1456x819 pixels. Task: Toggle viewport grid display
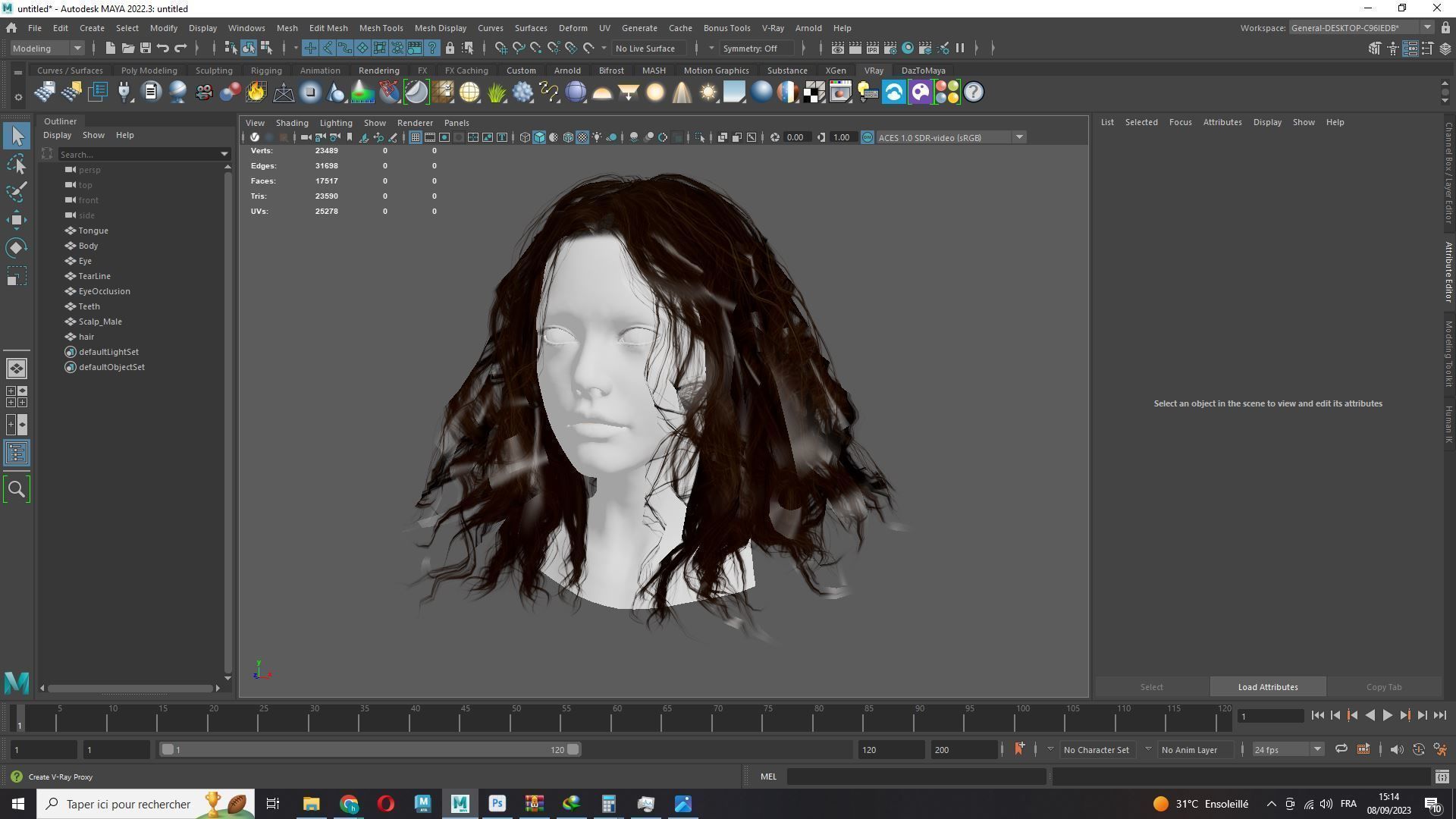point(415,137)
